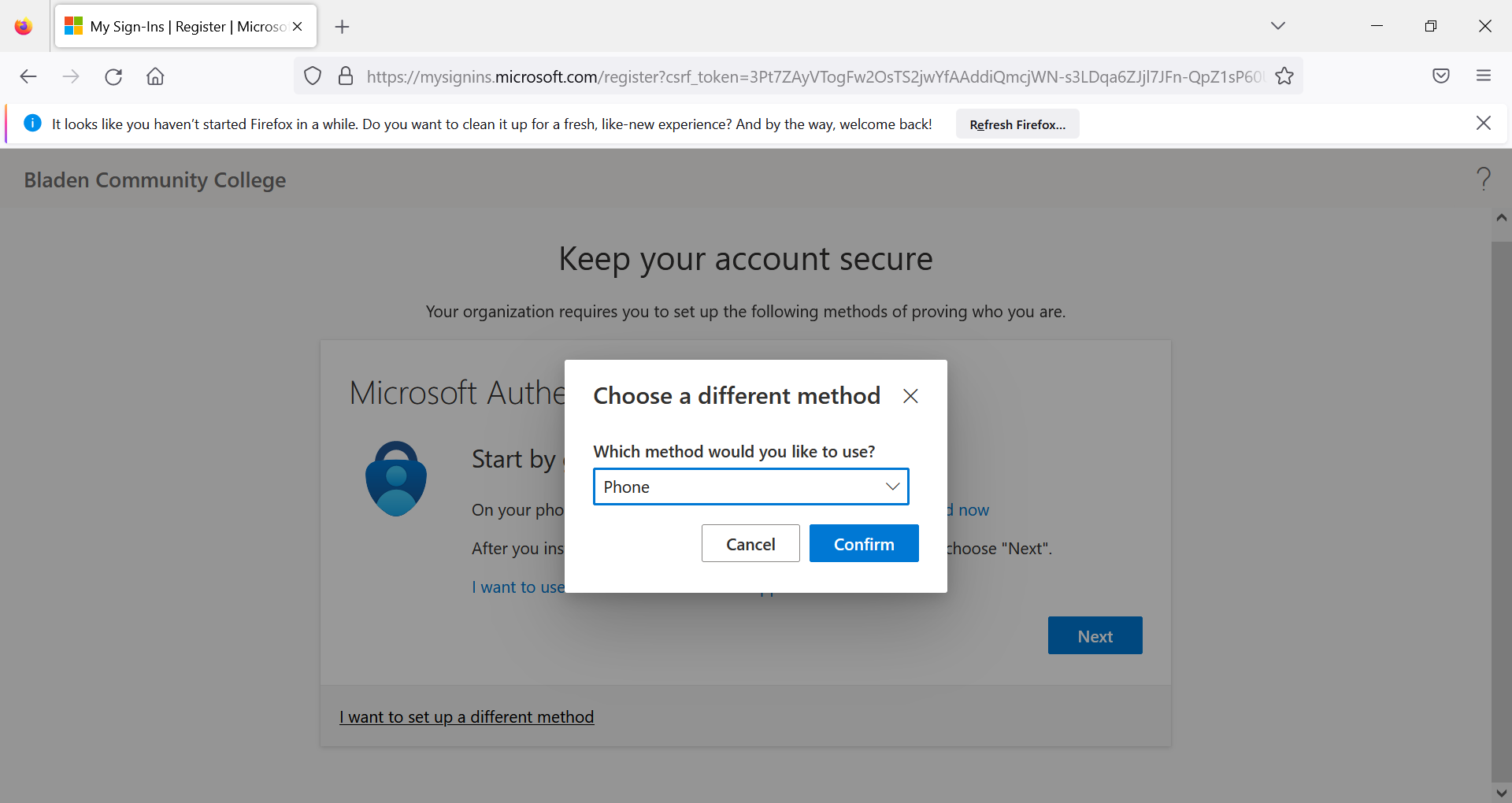Close the Choose a different method dialog
Viewport: 1512px width, 803px height.
click(x=910, y=396)
